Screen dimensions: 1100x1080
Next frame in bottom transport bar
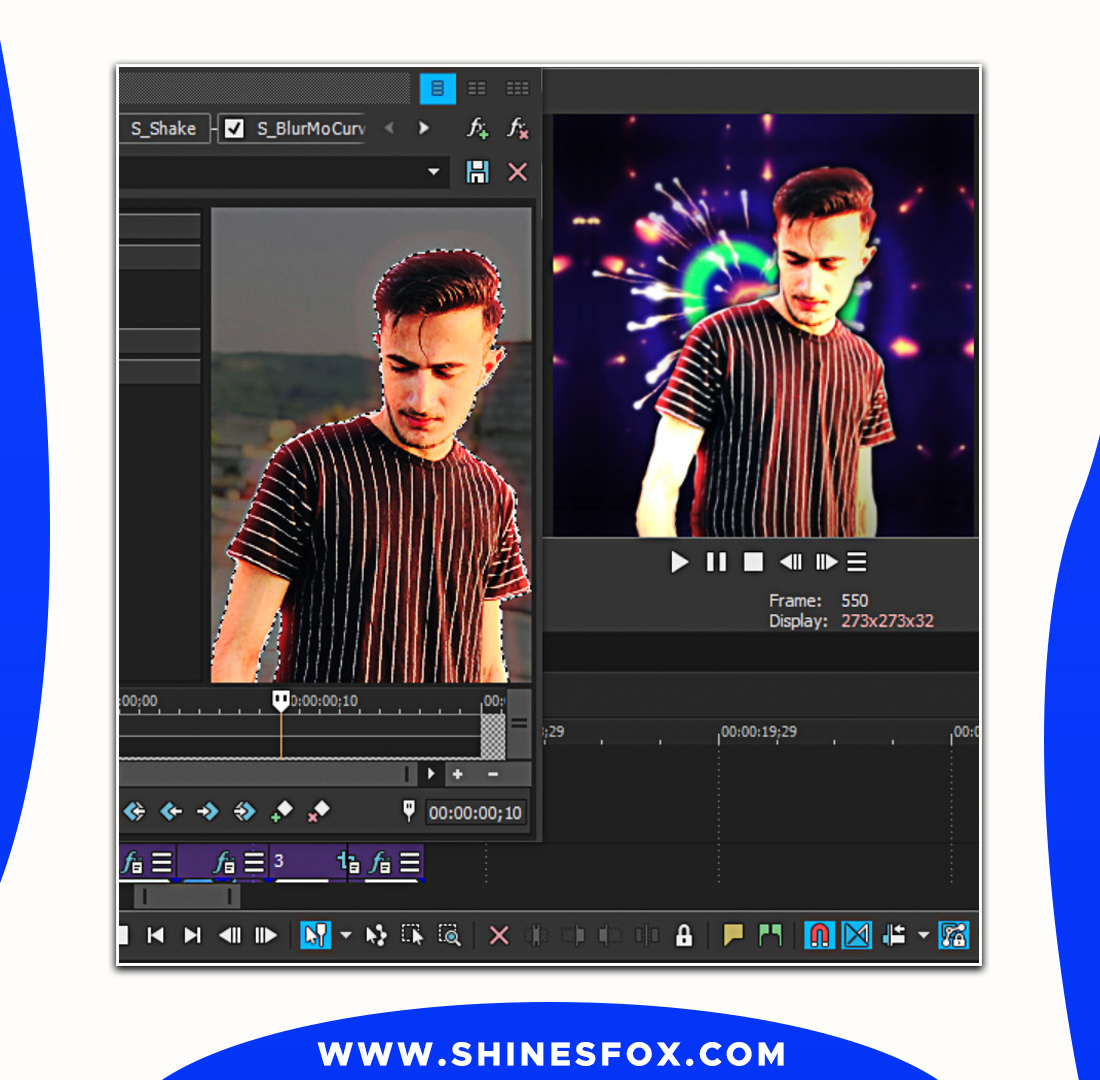pos(266,935)
